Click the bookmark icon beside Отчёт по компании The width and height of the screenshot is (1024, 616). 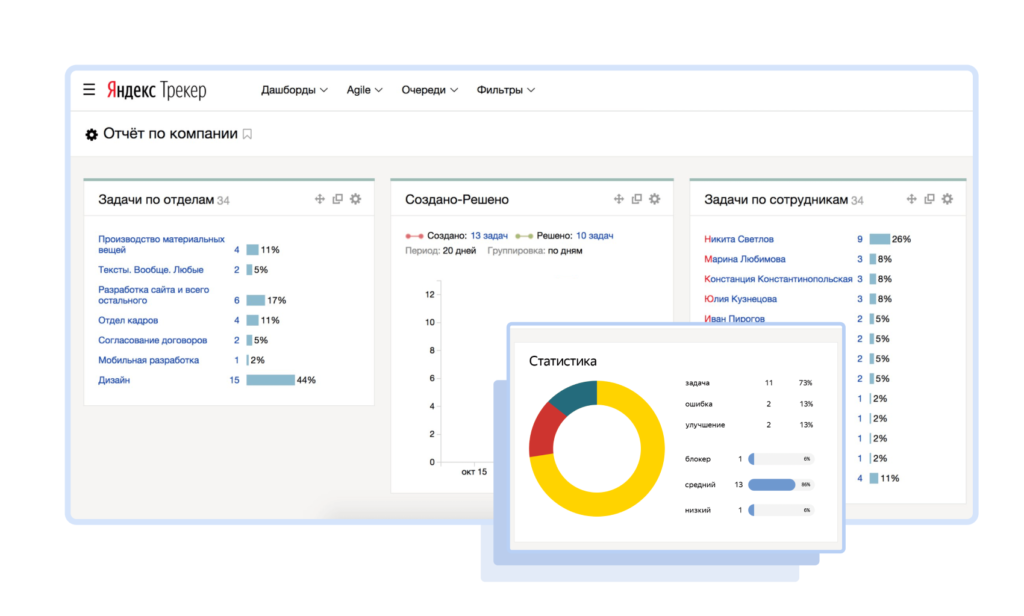[248, 134]
